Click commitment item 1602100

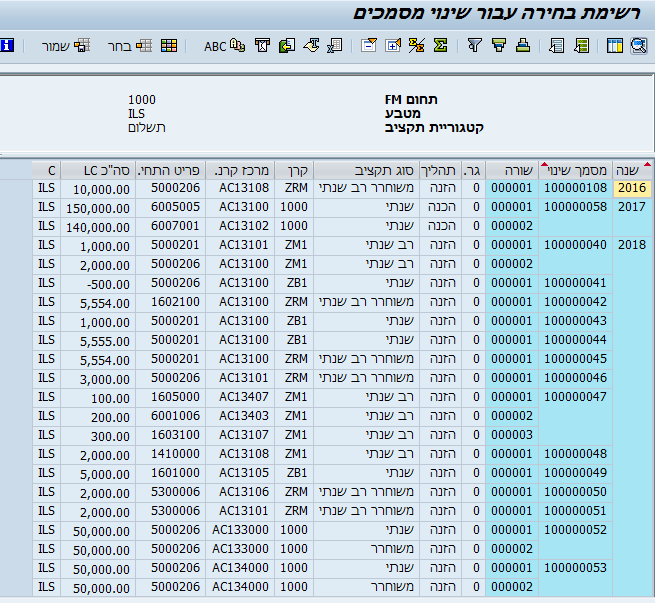170,302
